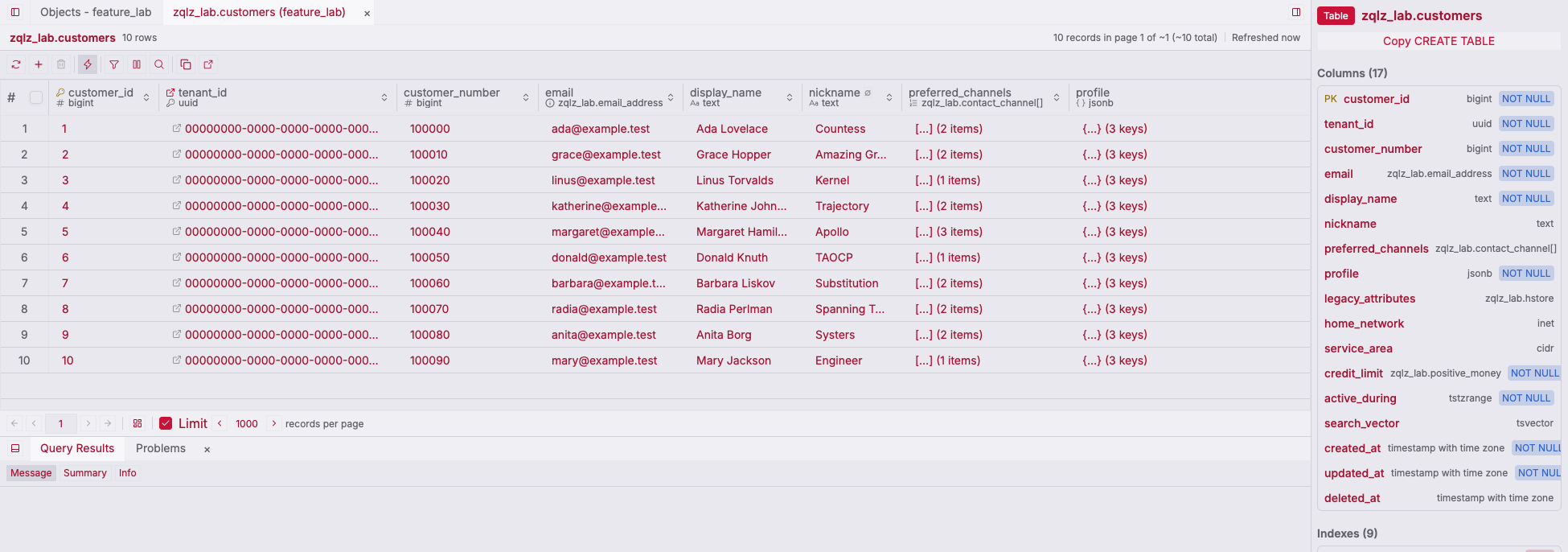The height and width of the screenshot is (552, 1568).
Task: Toggle the lightning bolt auto-commit icon
Action: pyautogui.click(x=88, y=64)
